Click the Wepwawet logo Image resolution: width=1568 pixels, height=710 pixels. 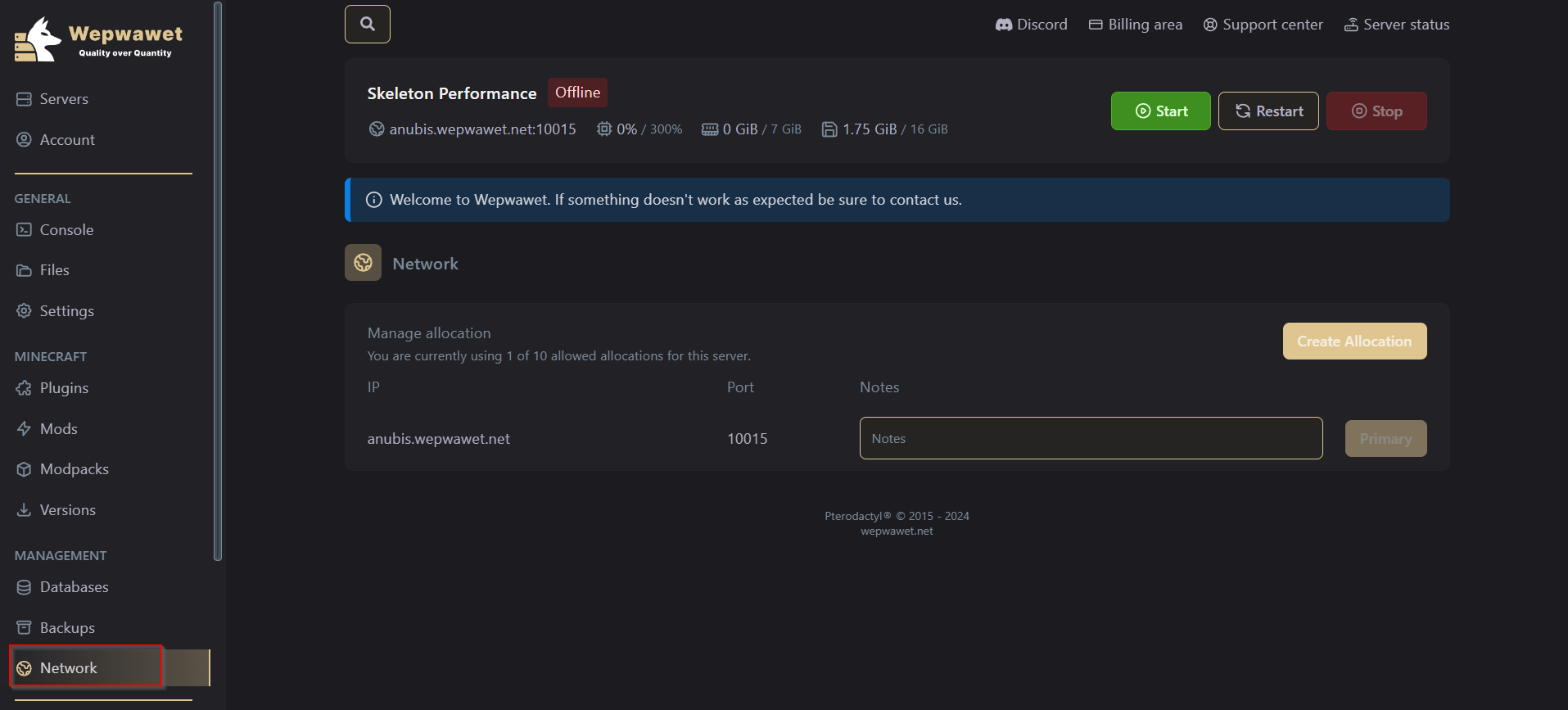point(98,39)
